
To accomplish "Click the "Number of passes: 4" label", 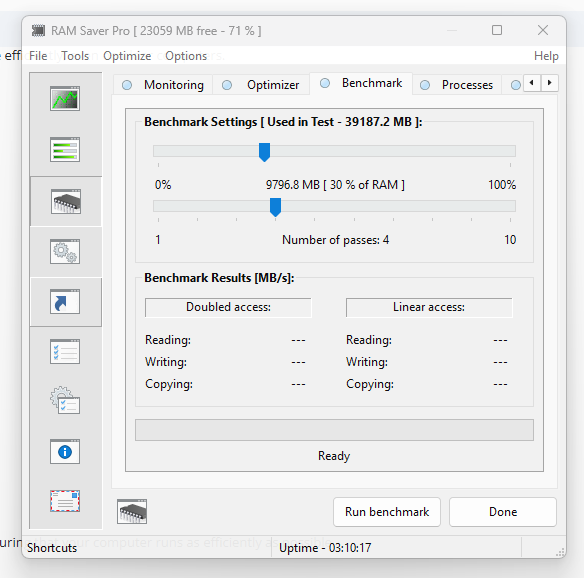I will [335, 240].
